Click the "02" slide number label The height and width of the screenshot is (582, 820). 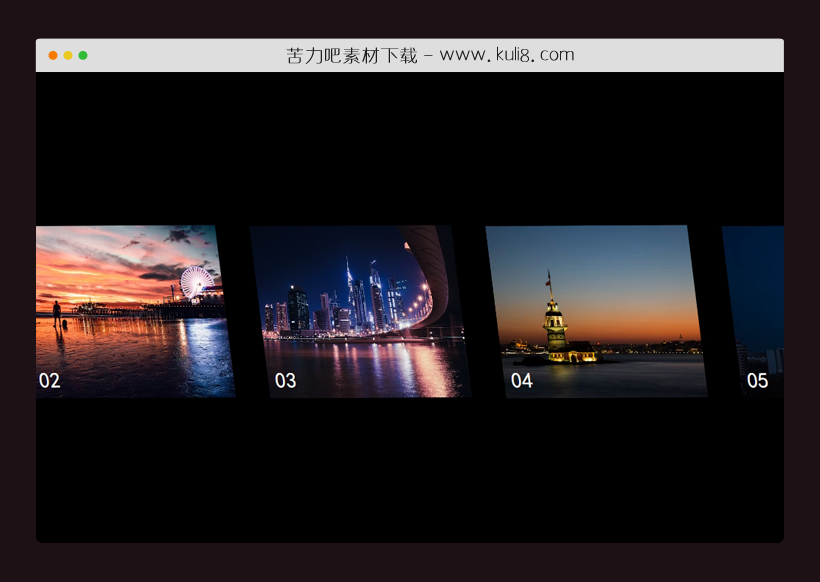[x=50, y=381]
